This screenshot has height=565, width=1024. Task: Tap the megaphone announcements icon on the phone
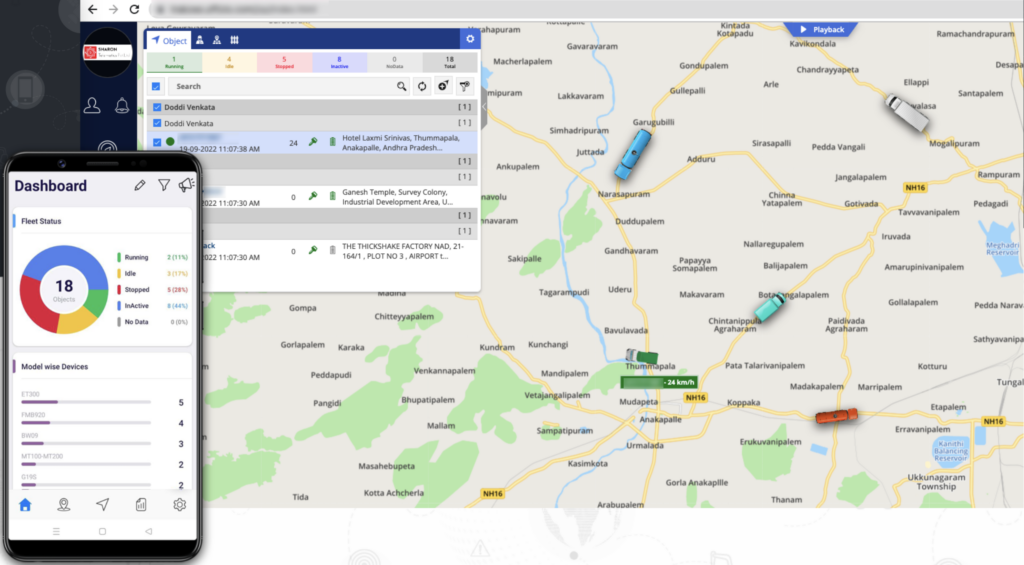coord(186,185)
